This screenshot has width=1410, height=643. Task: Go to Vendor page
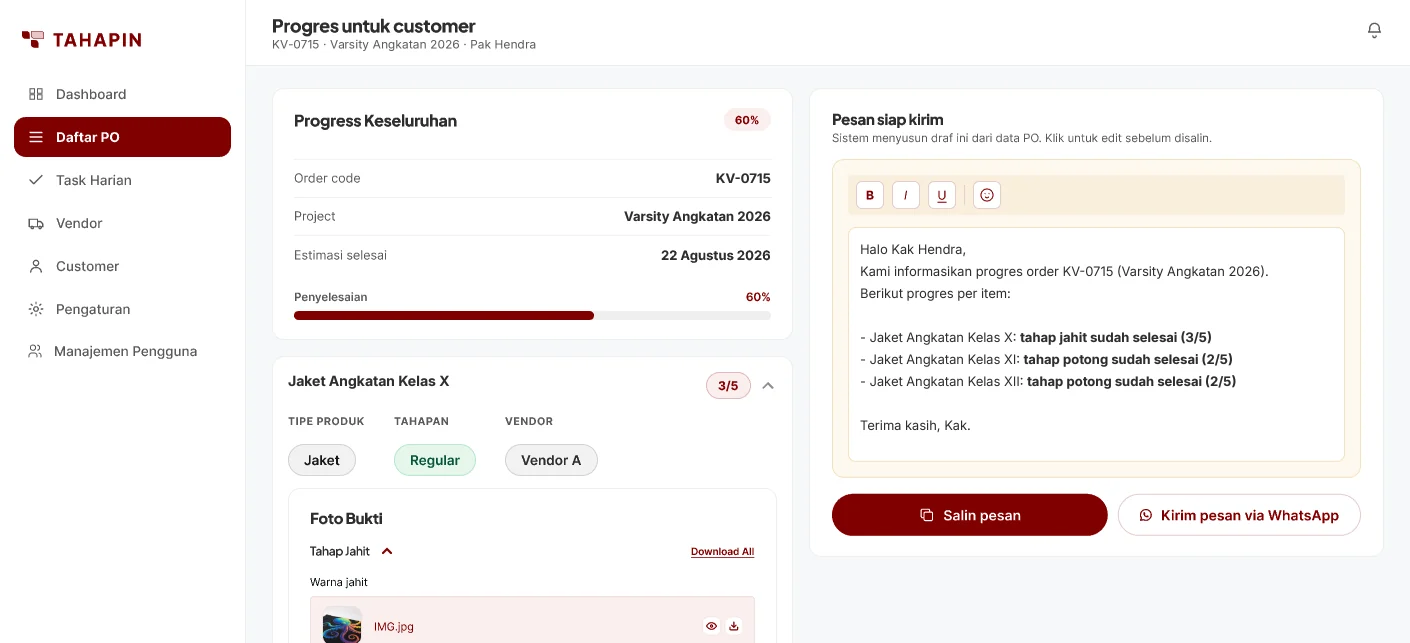[122, 223]
